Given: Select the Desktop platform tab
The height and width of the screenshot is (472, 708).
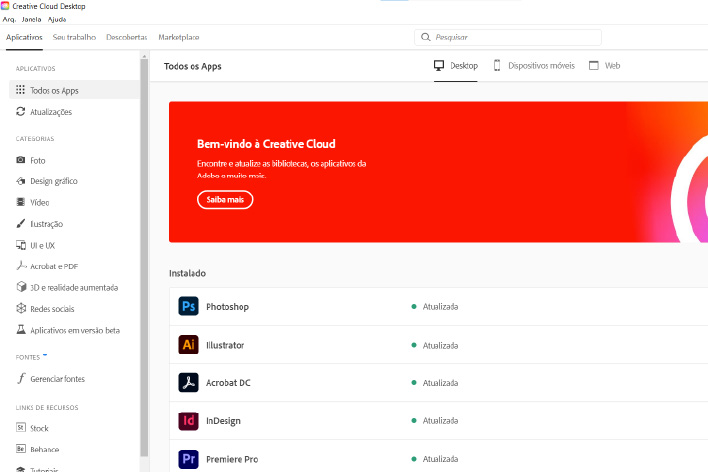Looking at the screenshot, I should 456,65.
